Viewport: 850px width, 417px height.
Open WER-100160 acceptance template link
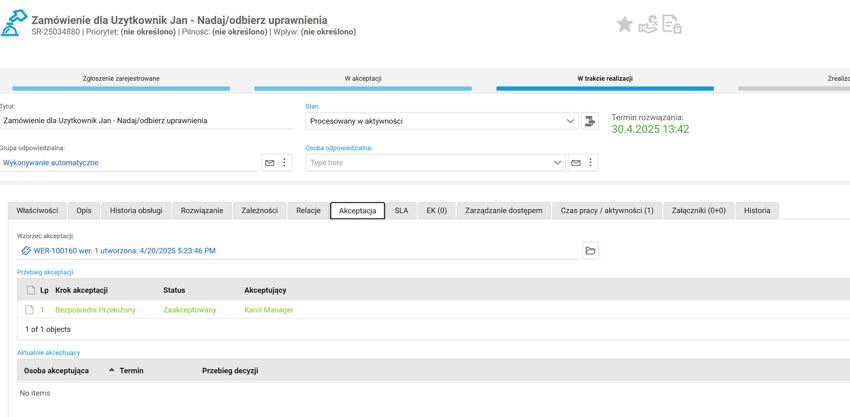tap(124, 251)
